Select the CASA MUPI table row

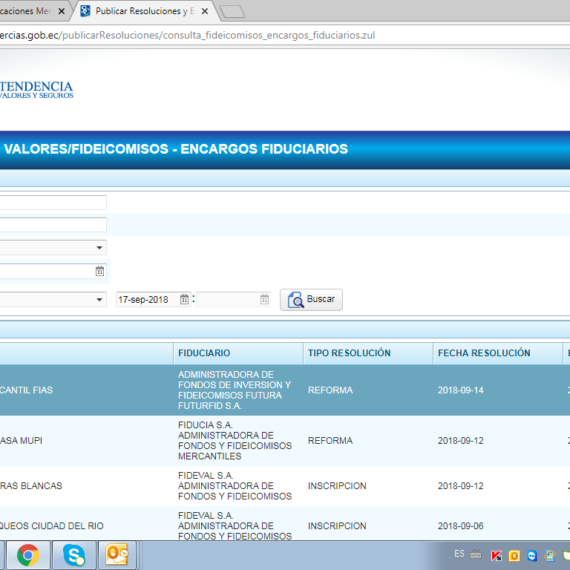pyautogui.click(x=285, y=441)
